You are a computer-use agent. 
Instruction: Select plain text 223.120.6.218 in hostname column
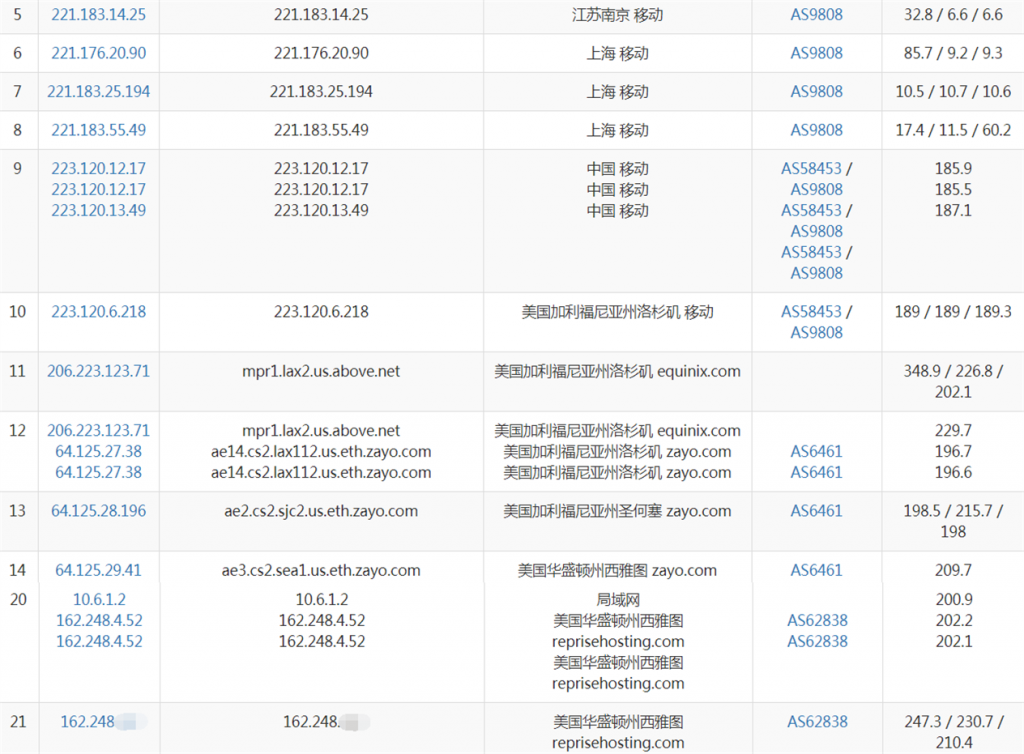coord(321,311)
